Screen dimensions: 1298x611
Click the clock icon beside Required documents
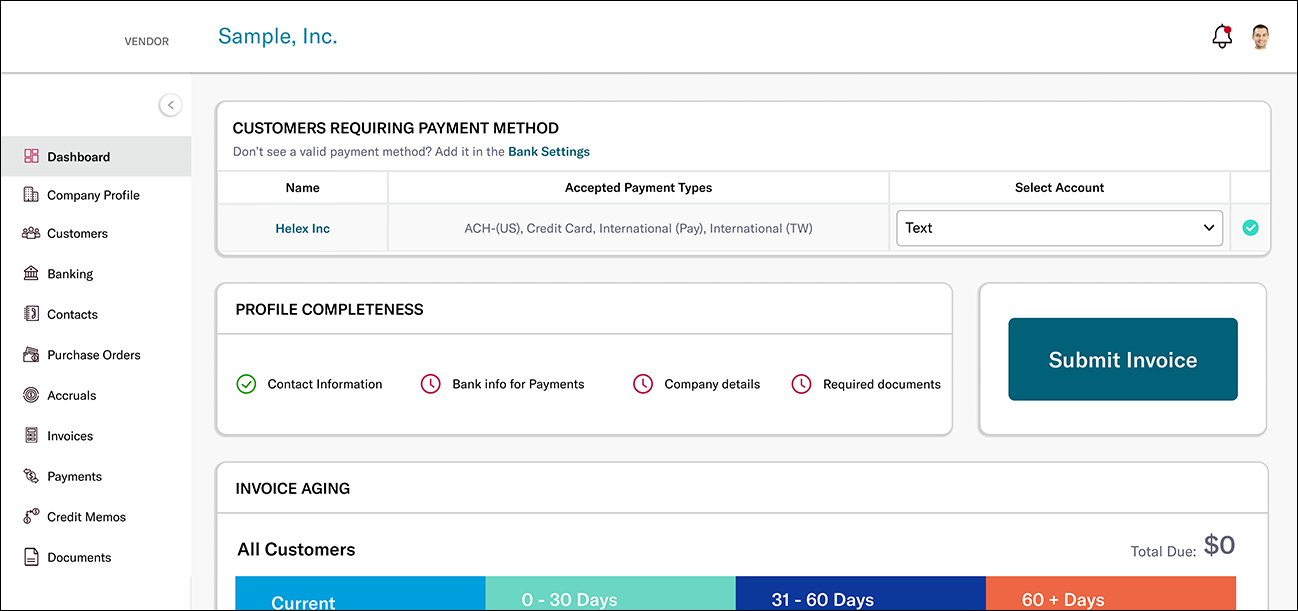pyautogui.click(x=801, y=384)
